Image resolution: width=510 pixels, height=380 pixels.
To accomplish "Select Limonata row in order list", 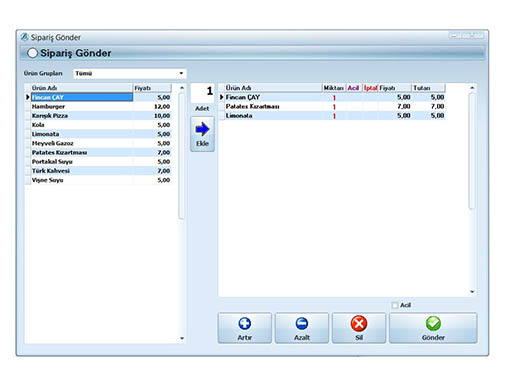I will pos(332,116).
